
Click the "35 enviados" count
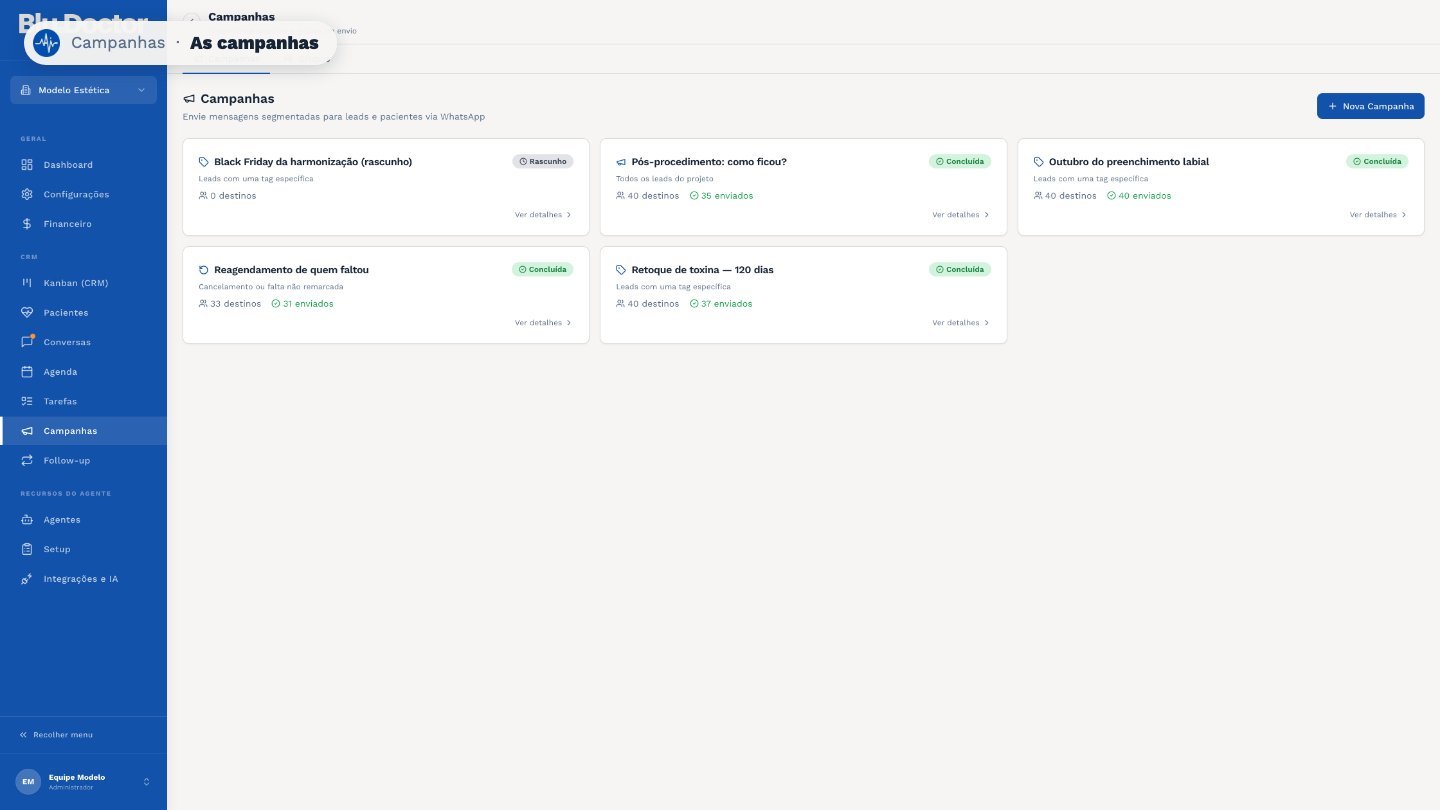click(721, 196)
